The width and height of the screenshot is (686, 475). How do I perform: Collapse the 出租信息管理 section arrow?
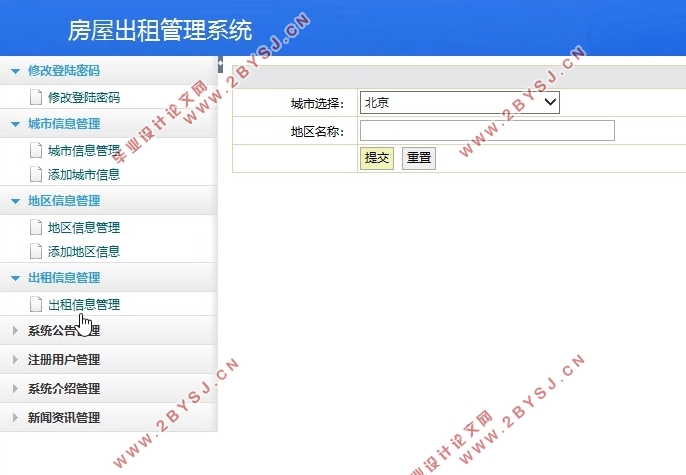(x=15, y=278)
